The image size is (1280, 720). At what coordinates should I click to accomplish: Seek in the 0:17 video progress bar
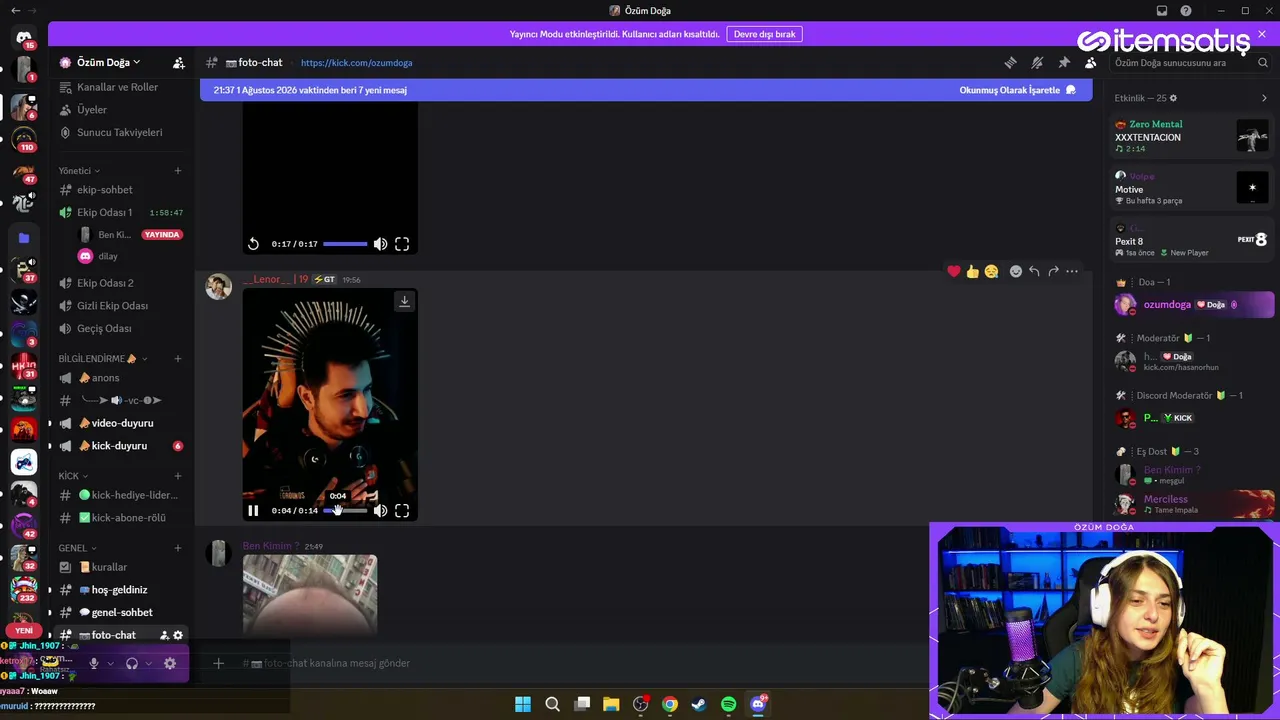pyautogui.click(x=345, y=244)
